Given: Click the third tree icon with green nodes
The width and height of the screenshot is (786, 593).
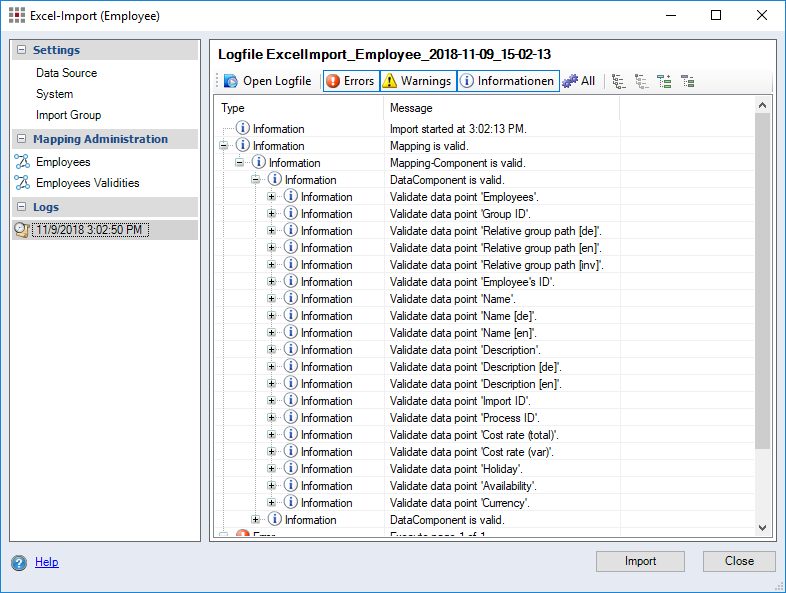Looking at the screenshot, I should [x=664, y=81].
